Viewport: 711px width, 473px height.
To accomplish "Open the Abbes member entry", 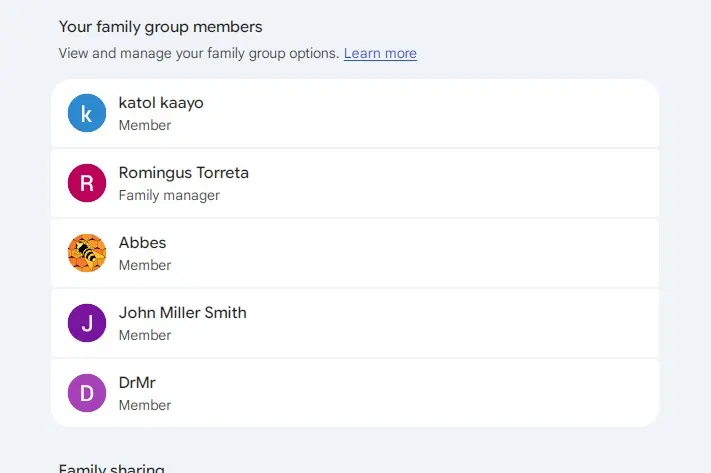I will point(355,253).
